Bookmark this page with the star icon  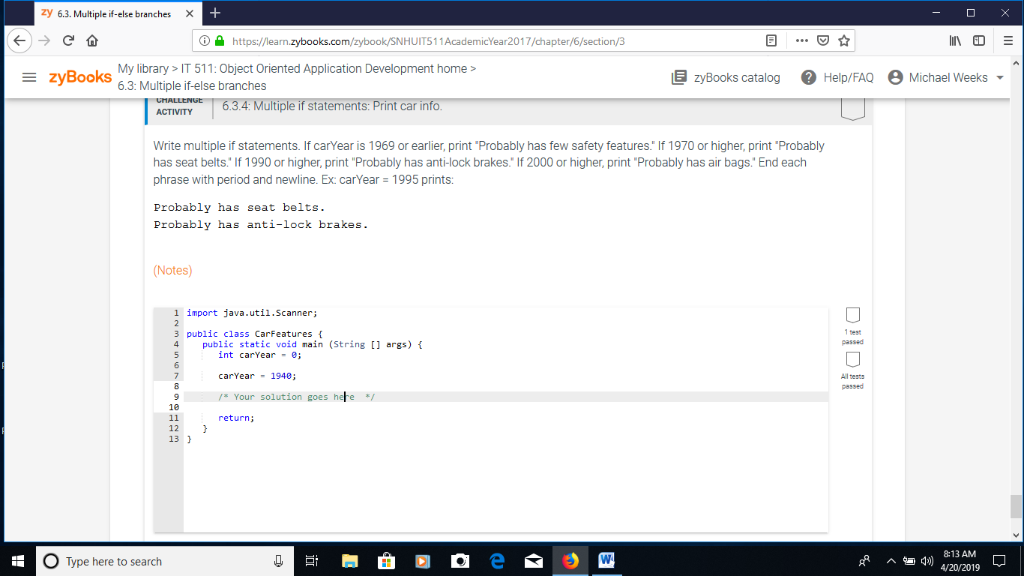(x=844, y=41)
